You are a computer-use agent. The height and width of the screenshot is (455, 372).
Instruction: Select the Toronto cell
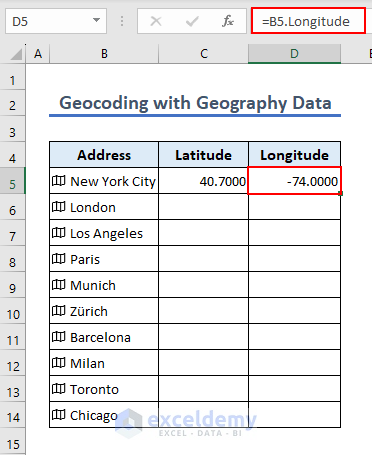pyautogui.click(x=104, y=389)
